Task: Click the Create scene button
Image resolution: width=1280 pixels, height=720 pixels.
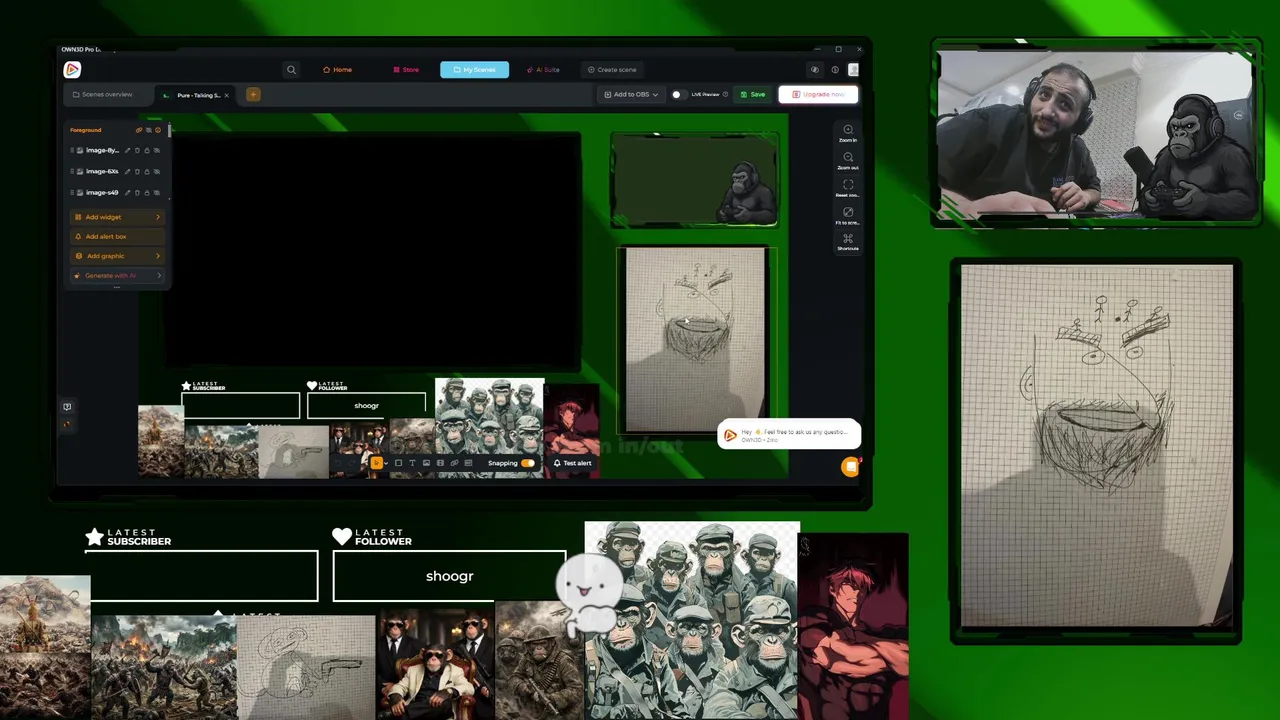Action: click(612, 70)
